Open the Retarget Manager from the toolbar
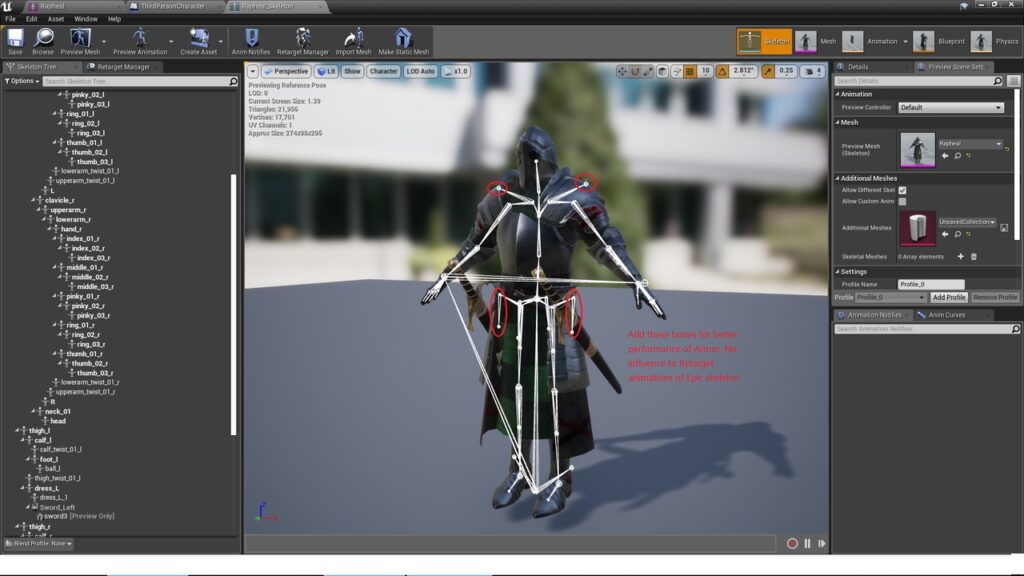Image resolution: width=1024 pixels, height=576 pixels. click(x=302, y=39)
